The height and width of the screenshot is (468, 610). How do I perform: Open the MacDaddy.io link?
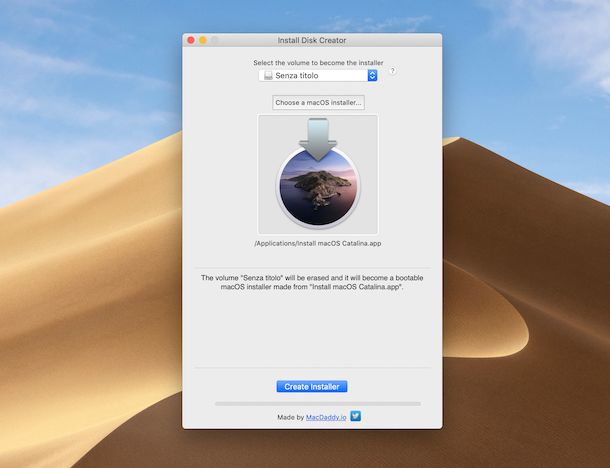coord(326,417)
